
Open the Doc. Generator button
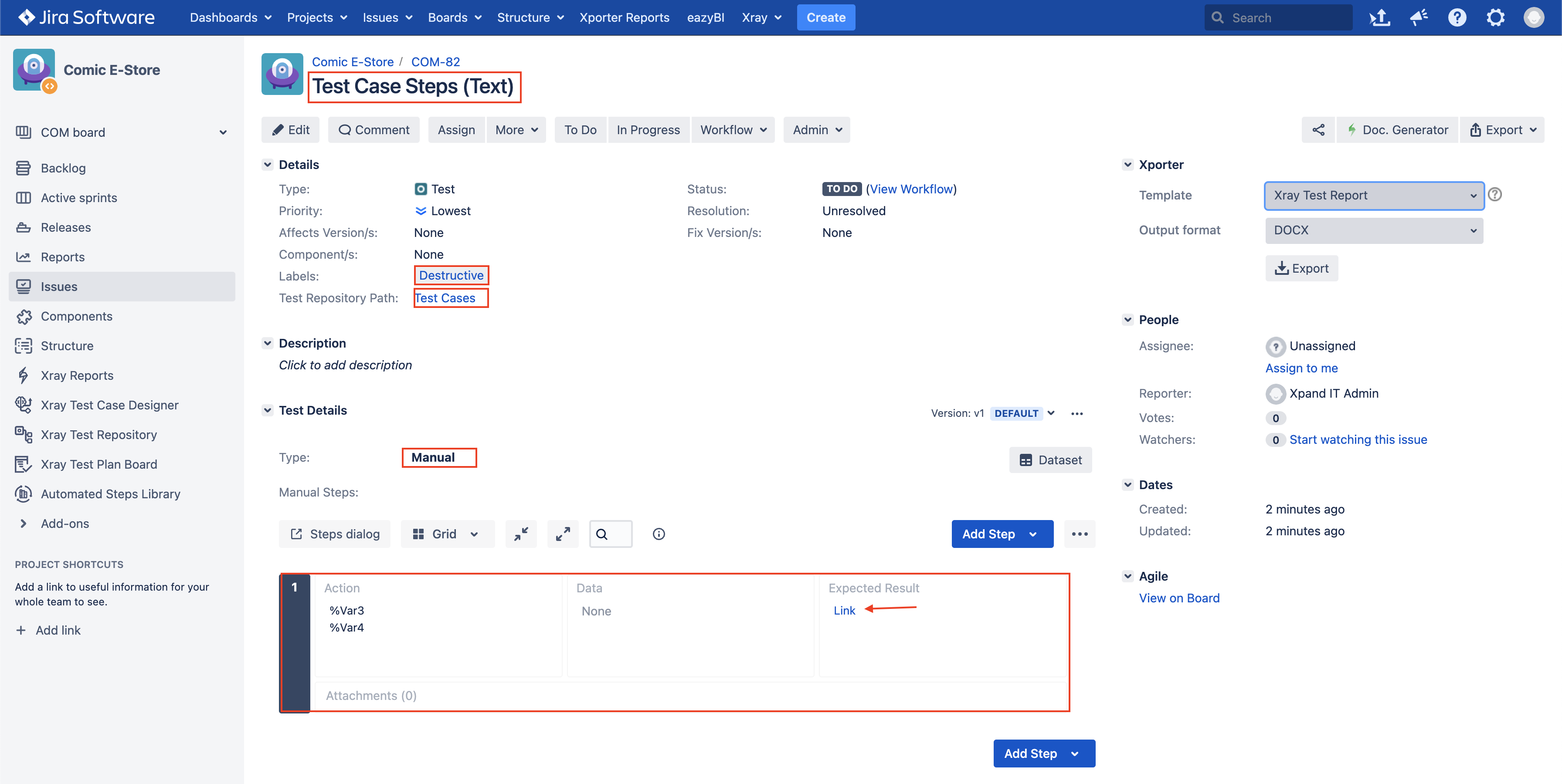tap(1398, 130)
